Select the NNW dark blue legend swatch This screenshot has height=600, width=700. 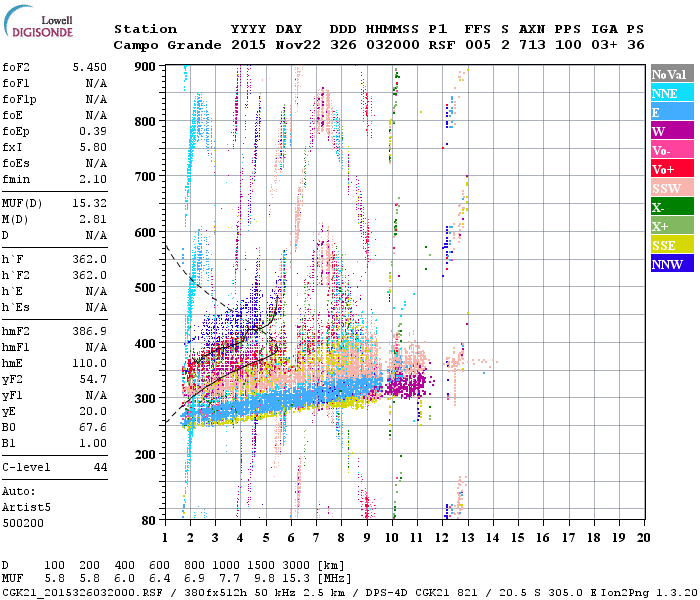672,263
